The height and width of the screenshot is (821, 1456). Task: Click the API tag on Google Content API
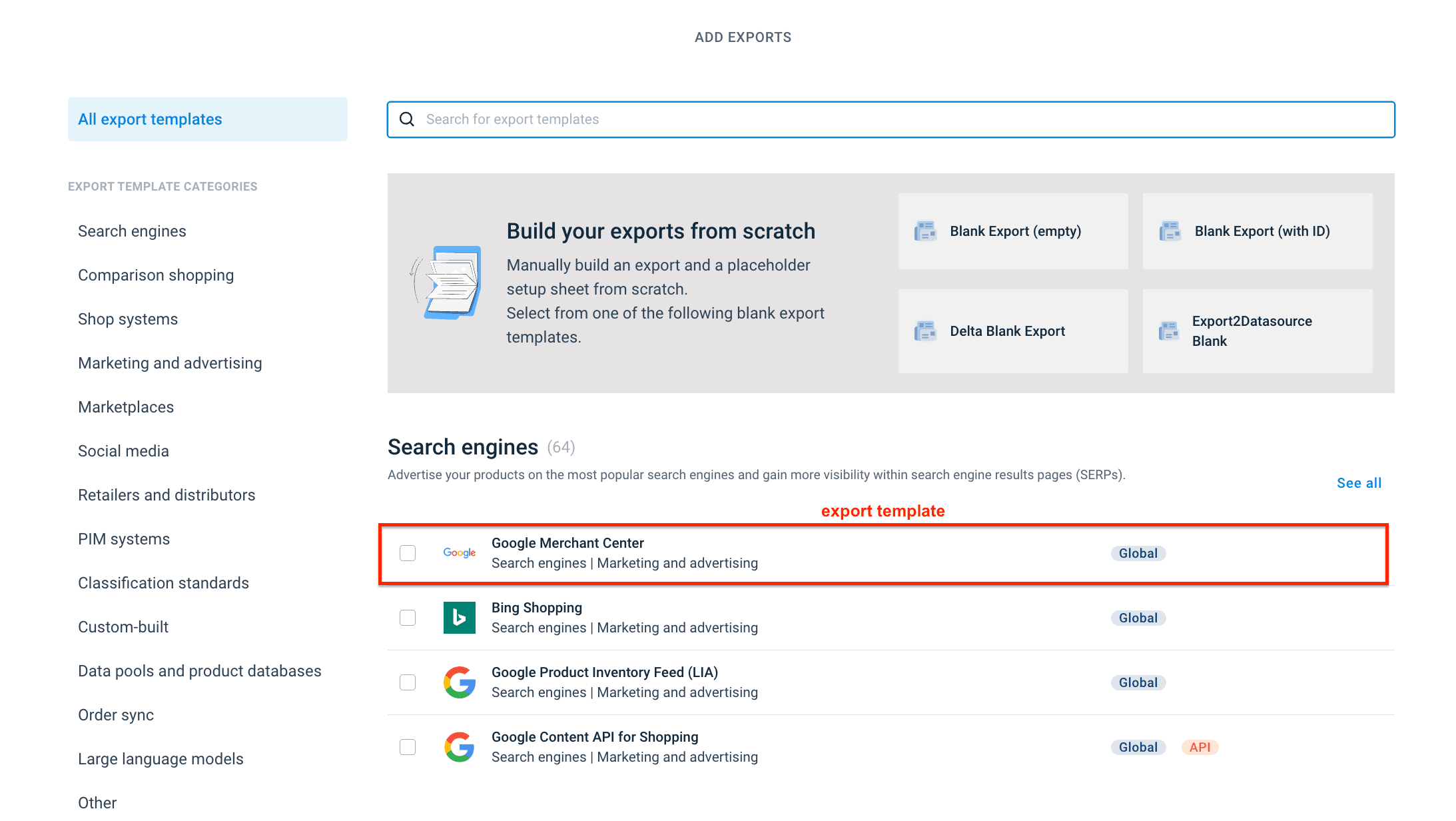pyautogui.click(x=1200, y=747)
